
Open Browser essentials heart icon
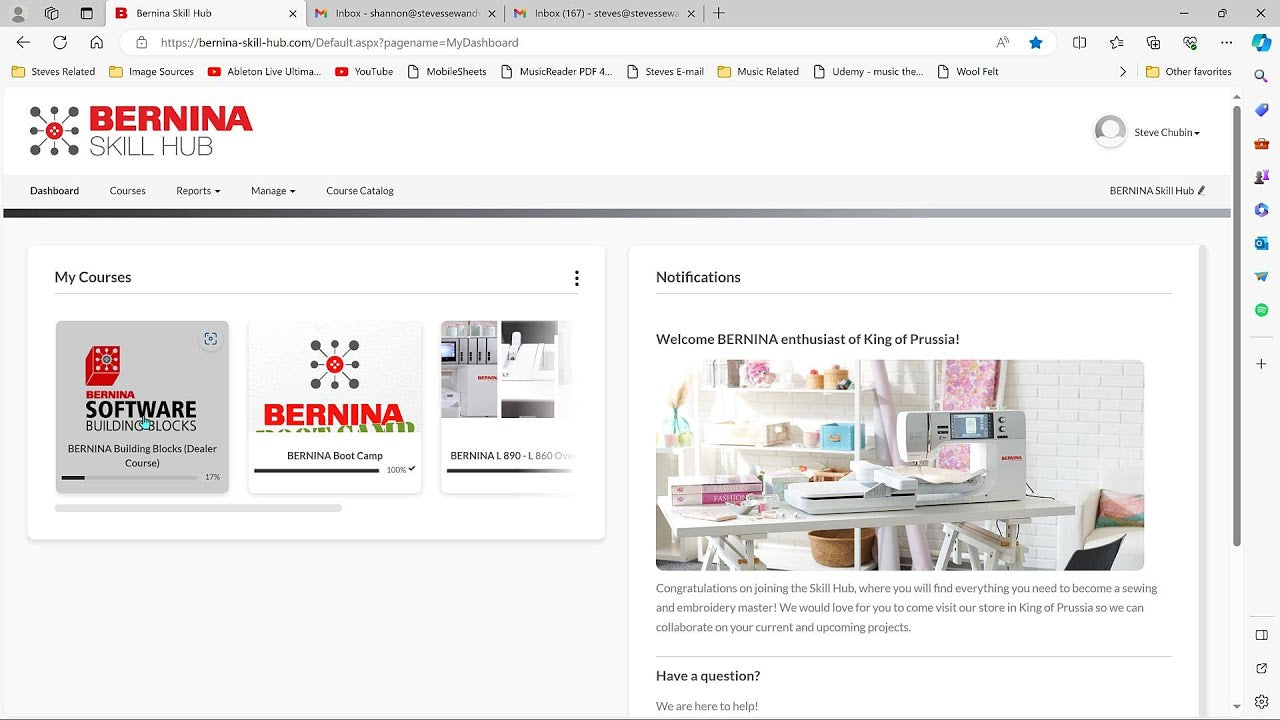[x=1190, y=43]
